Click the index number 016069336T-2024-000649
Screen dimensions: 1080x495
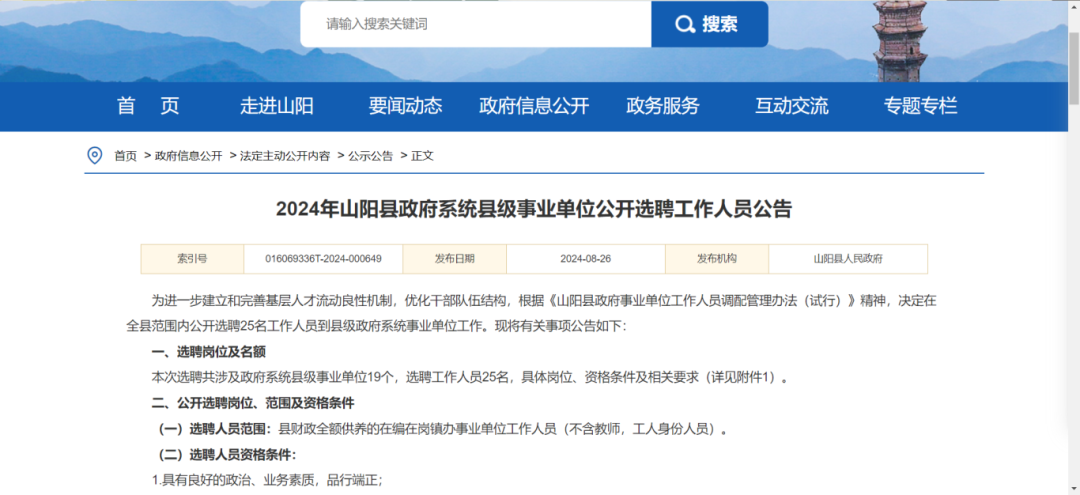click(323, 259)
